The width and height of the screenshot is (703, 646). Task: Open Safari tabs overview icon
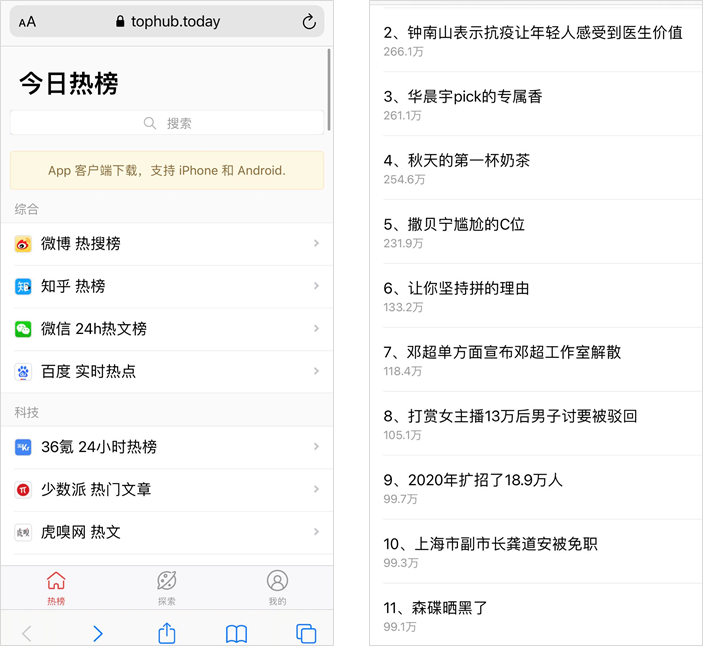306,633
